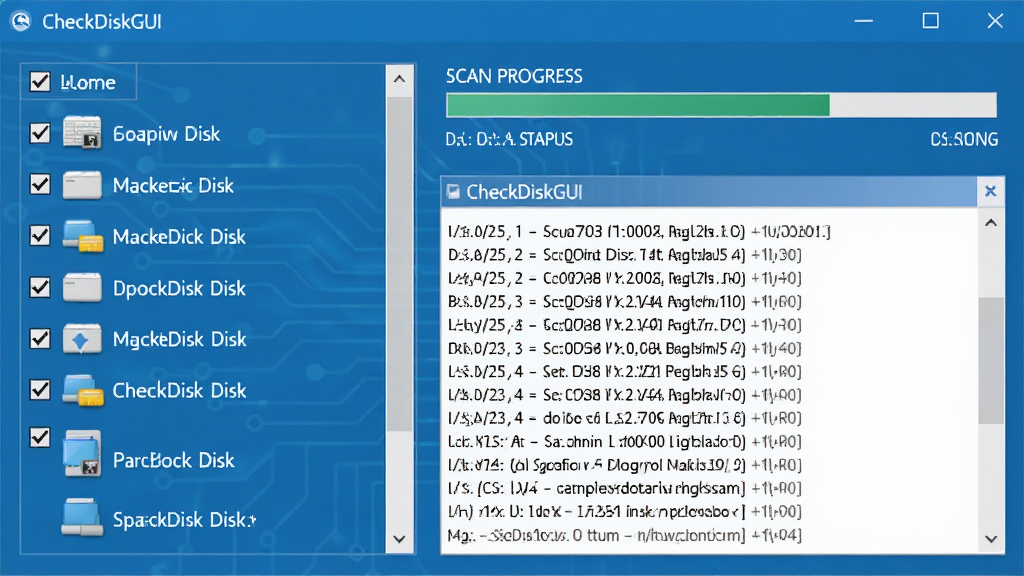This screenshot has height=576, width=1024.
Task: Click the Mackecic Disk drive icon
Action: pos(82,185)
